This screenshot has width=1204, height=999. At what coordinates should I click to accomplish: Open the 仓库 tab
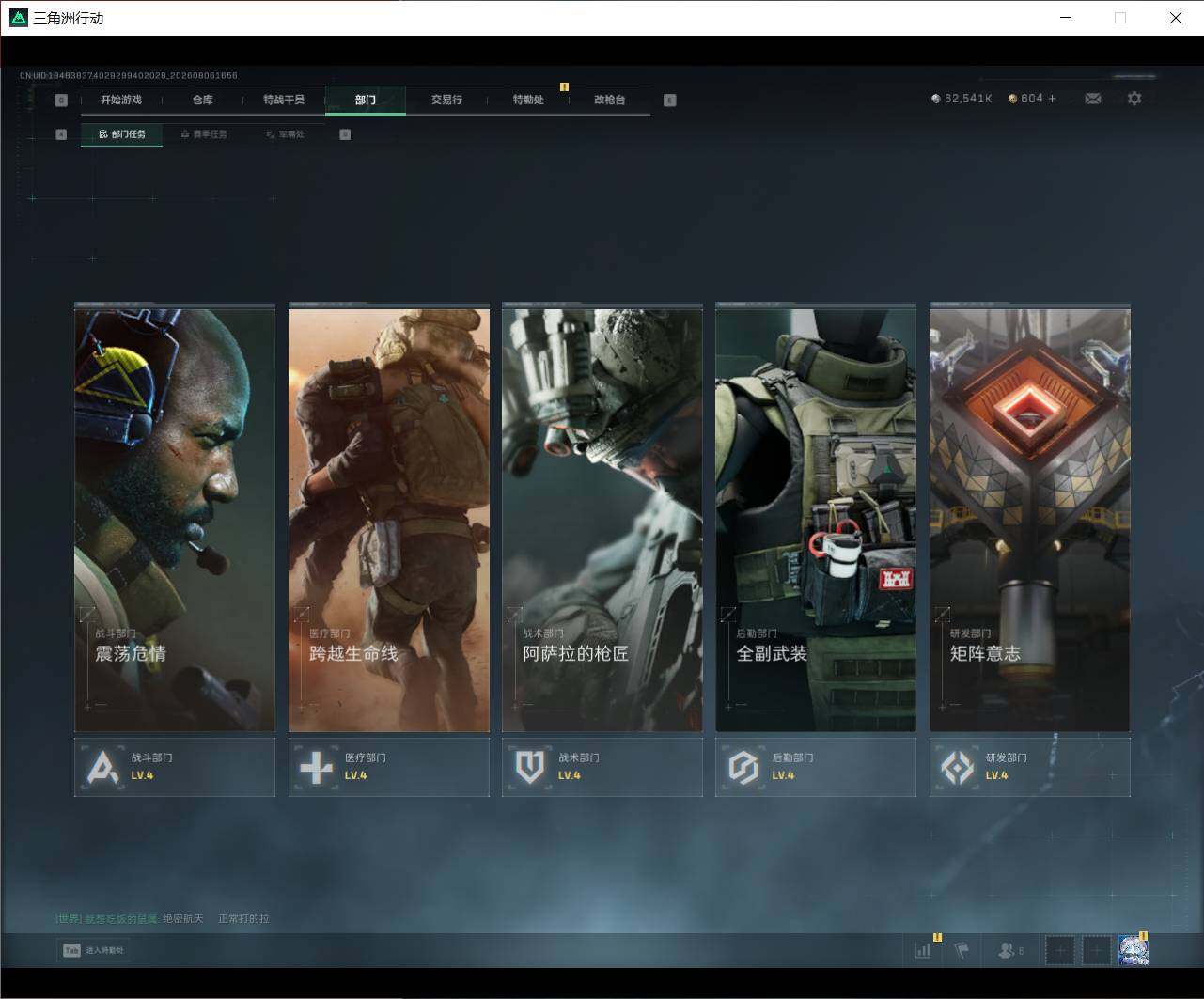pyautogui.click(x=202, y=100)
